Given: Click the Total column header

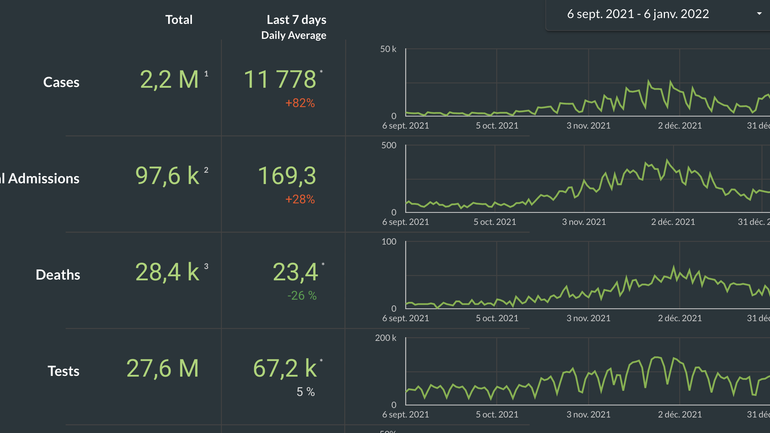Looking at the screenshot, I should click(x=179, y=20).
